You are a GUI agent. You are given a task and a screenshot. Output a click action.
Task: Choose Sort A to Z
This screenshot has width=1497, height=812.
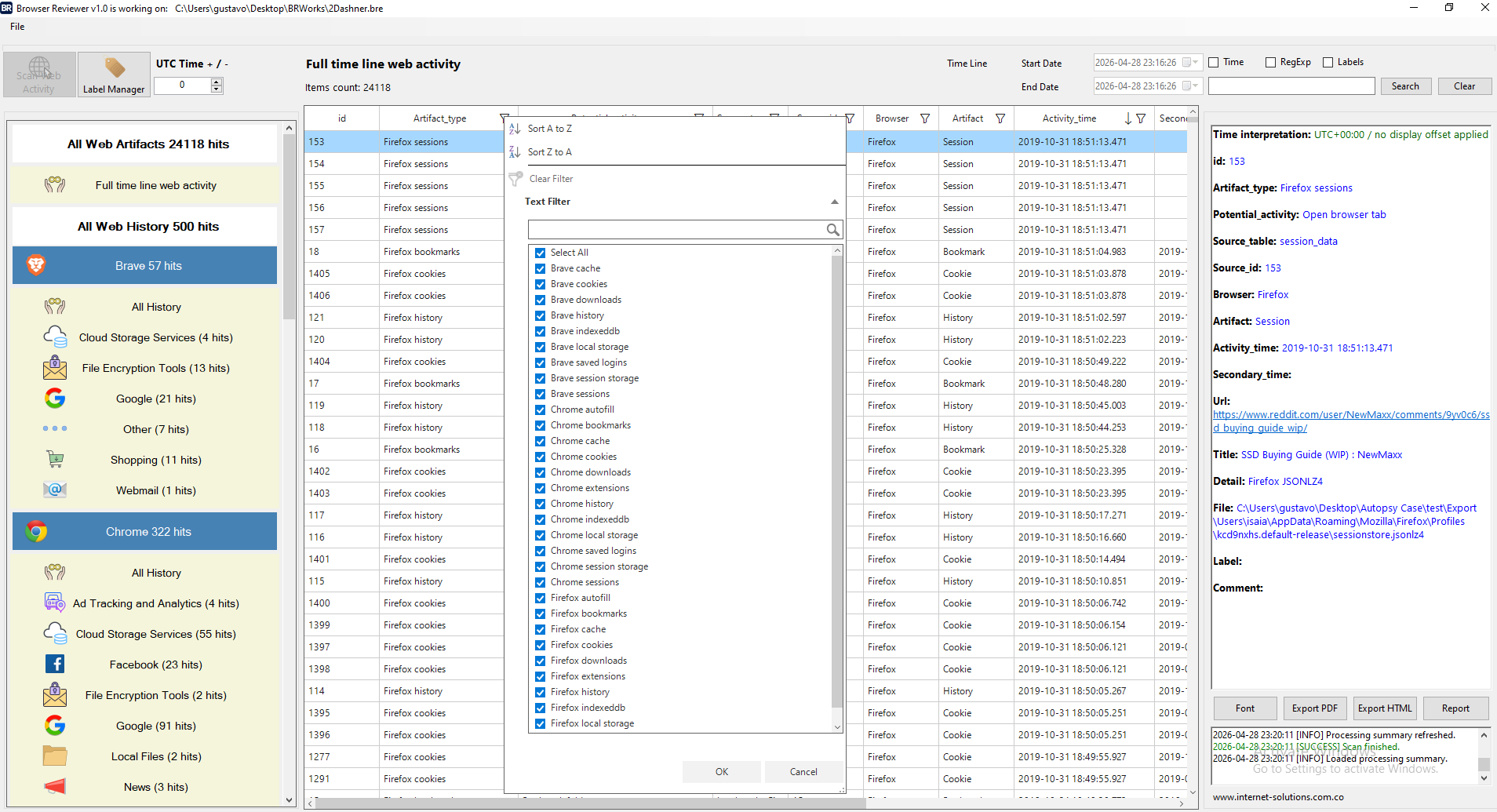click(x=550, y=129)
